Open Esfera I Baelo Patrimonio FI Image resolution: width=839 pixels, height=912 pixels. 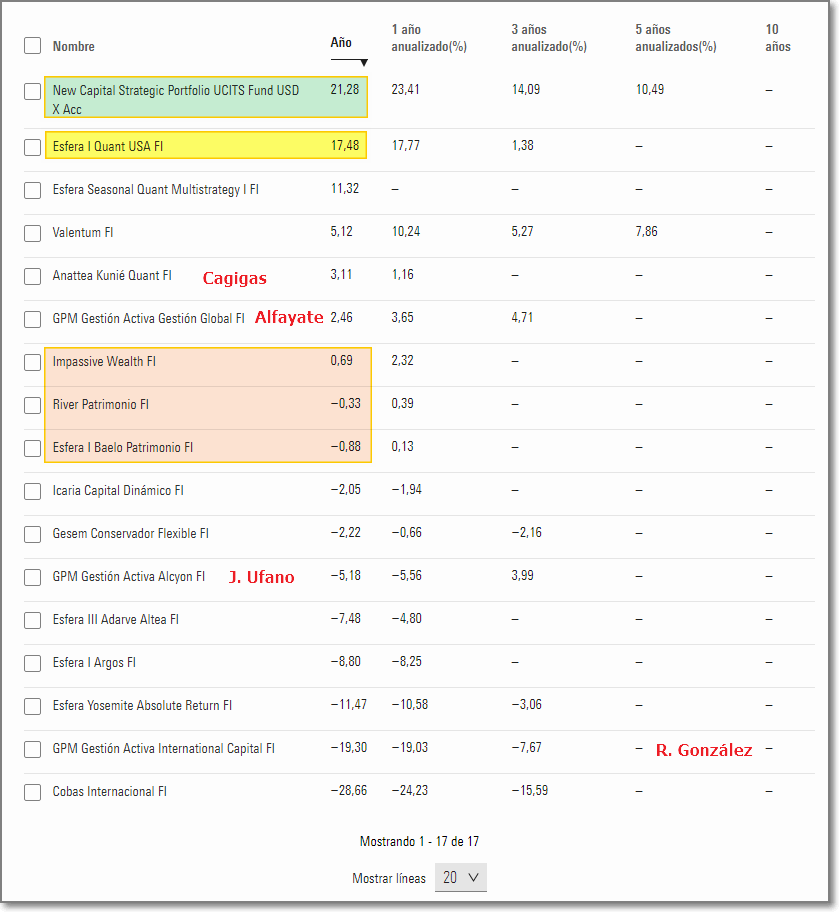[123, 448]
